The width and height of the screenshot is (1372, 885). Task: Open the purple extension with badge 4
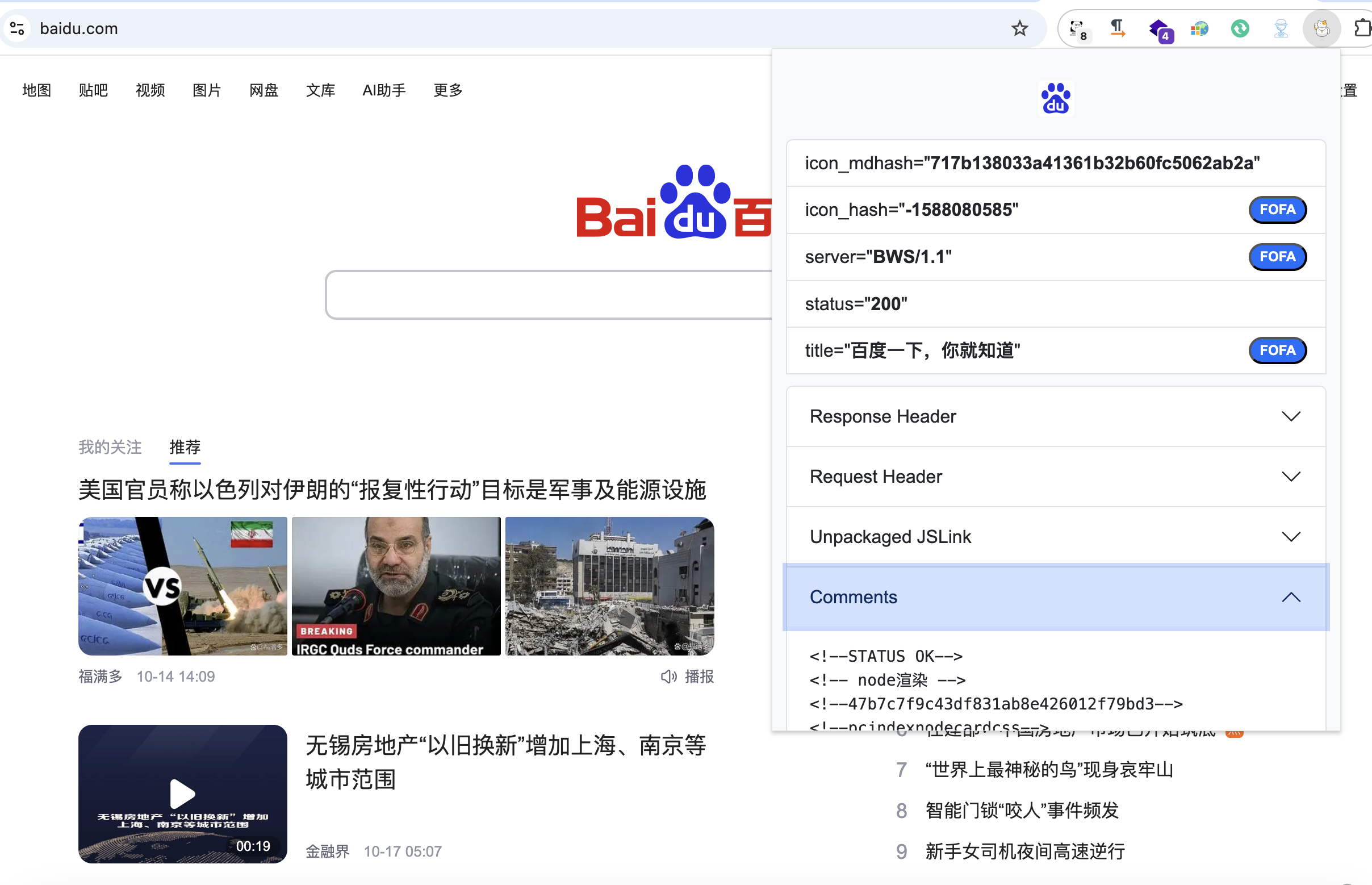pos(1159,28)
